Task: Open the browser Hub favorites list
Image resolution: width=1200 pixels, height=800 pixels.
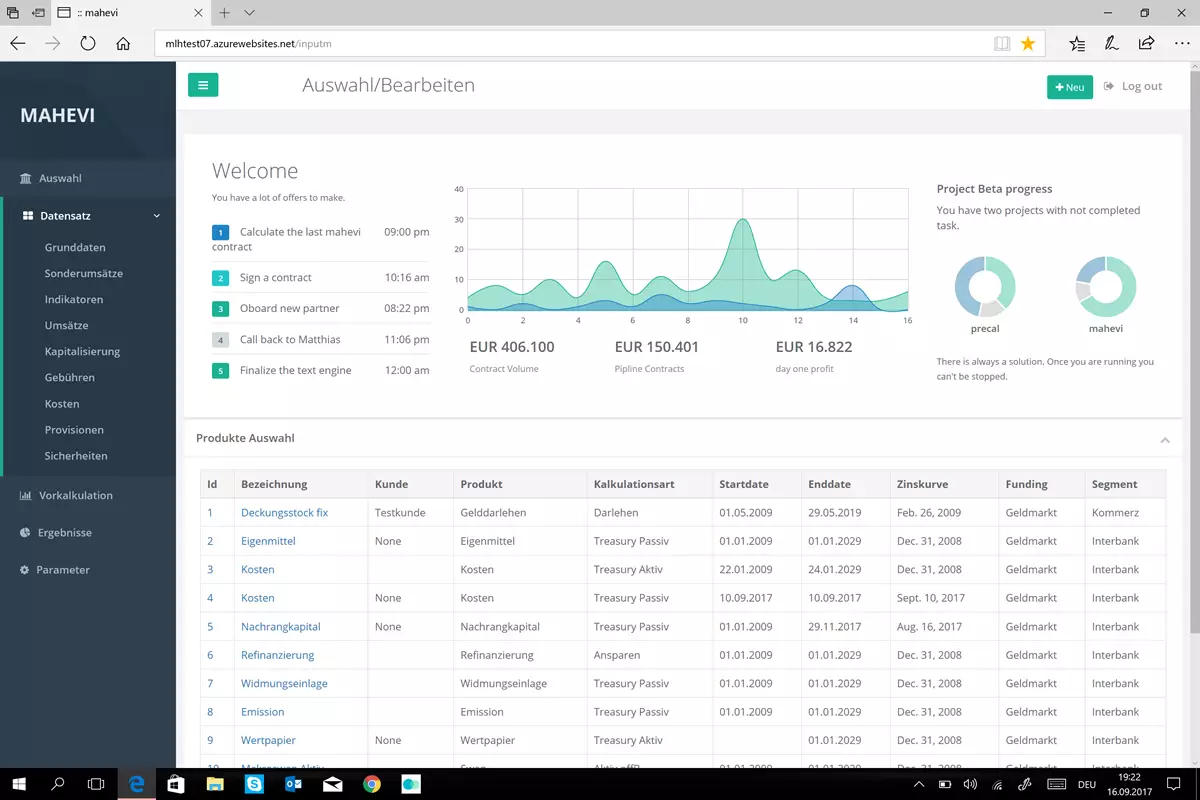Action: (1077, 44)
